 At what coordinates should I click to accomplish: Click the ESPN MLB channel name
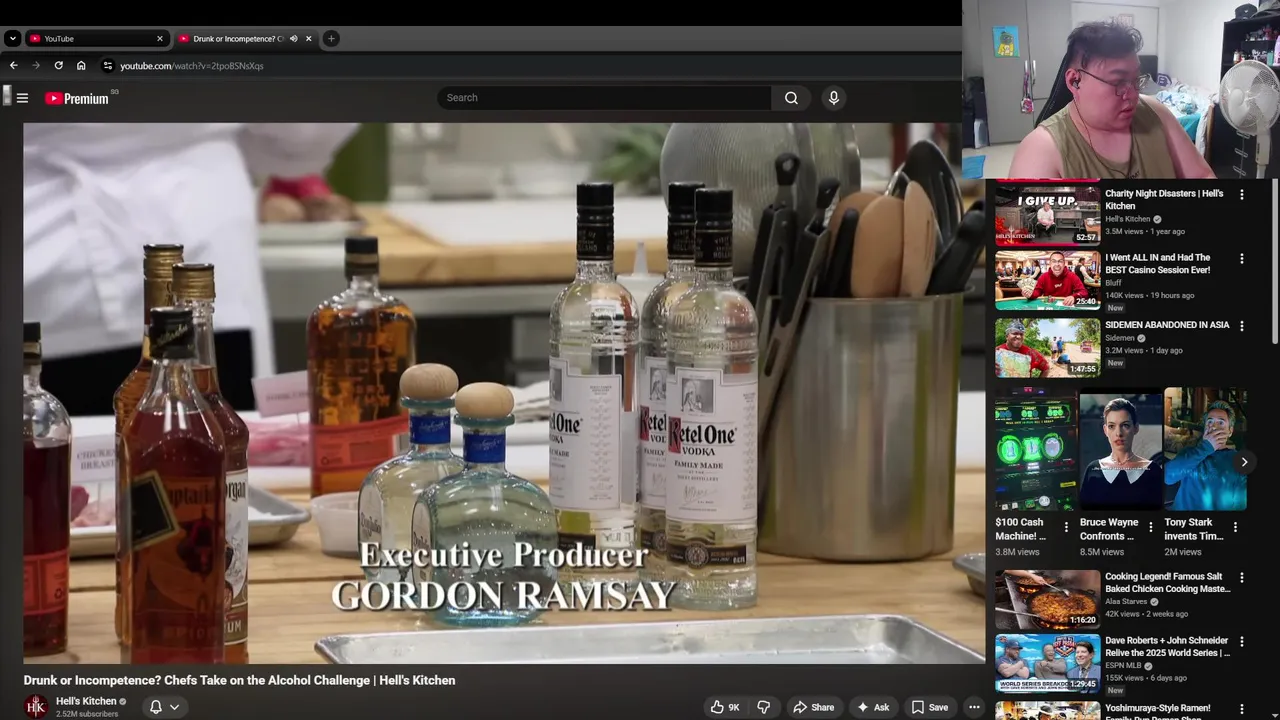coord(1124,666)
